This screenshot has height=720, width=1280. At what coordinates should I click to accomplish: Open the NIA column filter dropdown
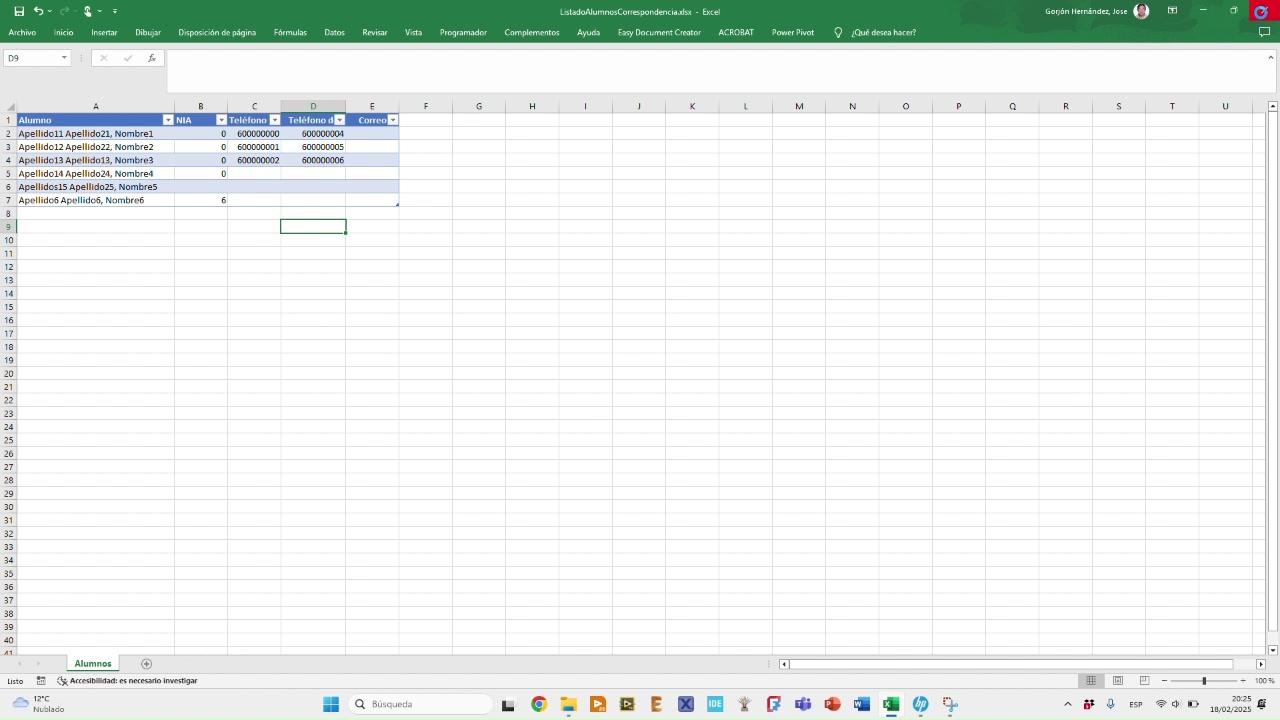point(221,120)
